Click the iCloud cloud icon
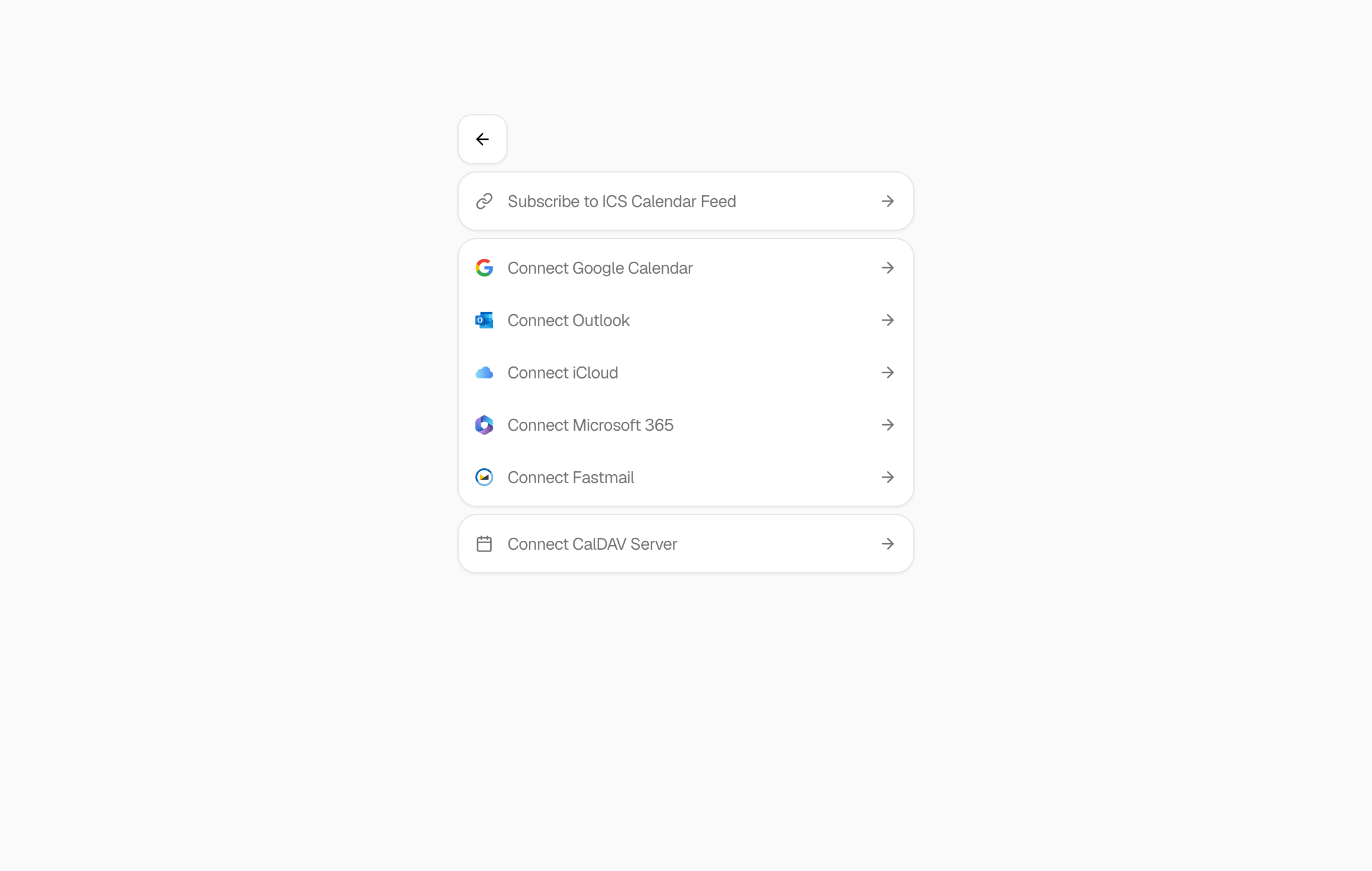This screenshot has height=871, width=1372. click(484, 373)
